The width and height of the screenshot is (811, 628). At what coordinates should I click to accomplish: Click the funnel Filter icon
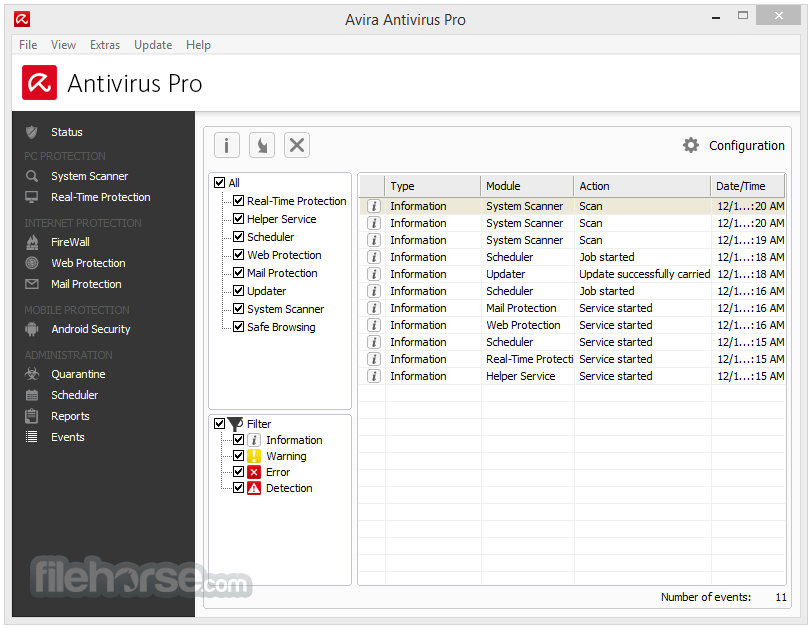click(x=235, y=424)
